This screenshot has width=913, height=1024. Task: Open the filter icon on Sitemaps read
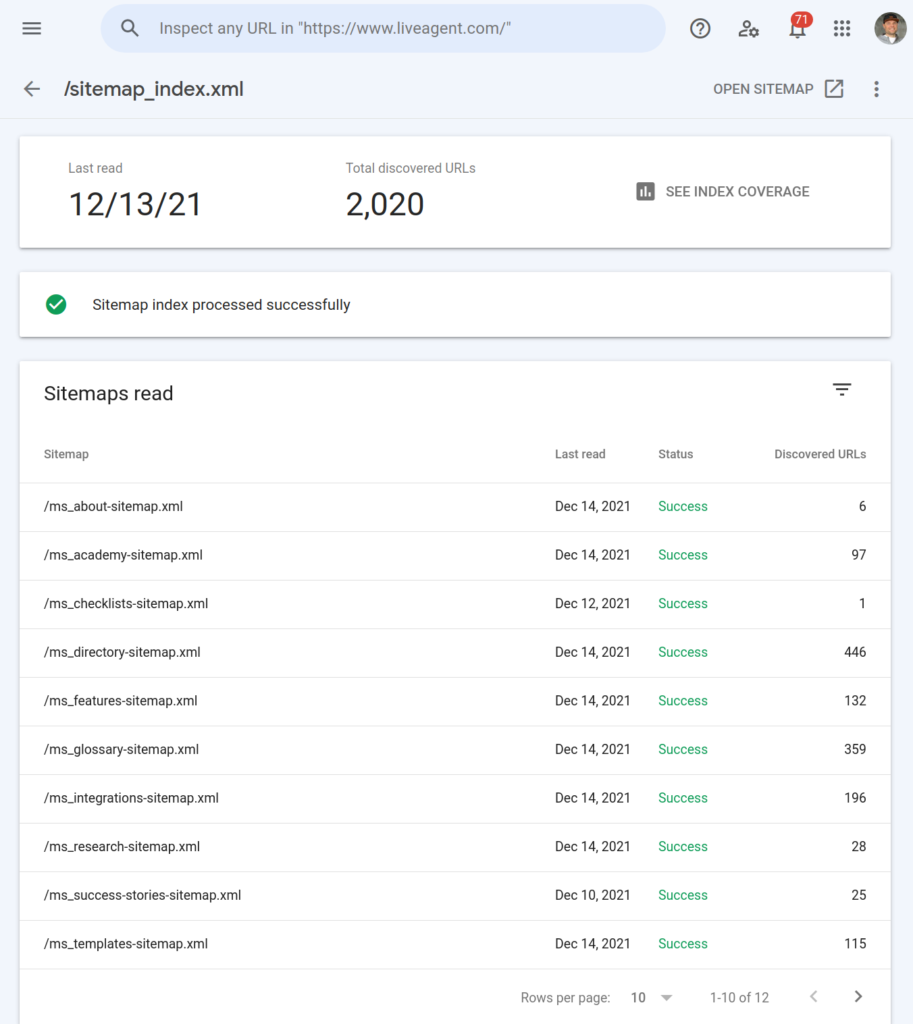pos(841,389)
